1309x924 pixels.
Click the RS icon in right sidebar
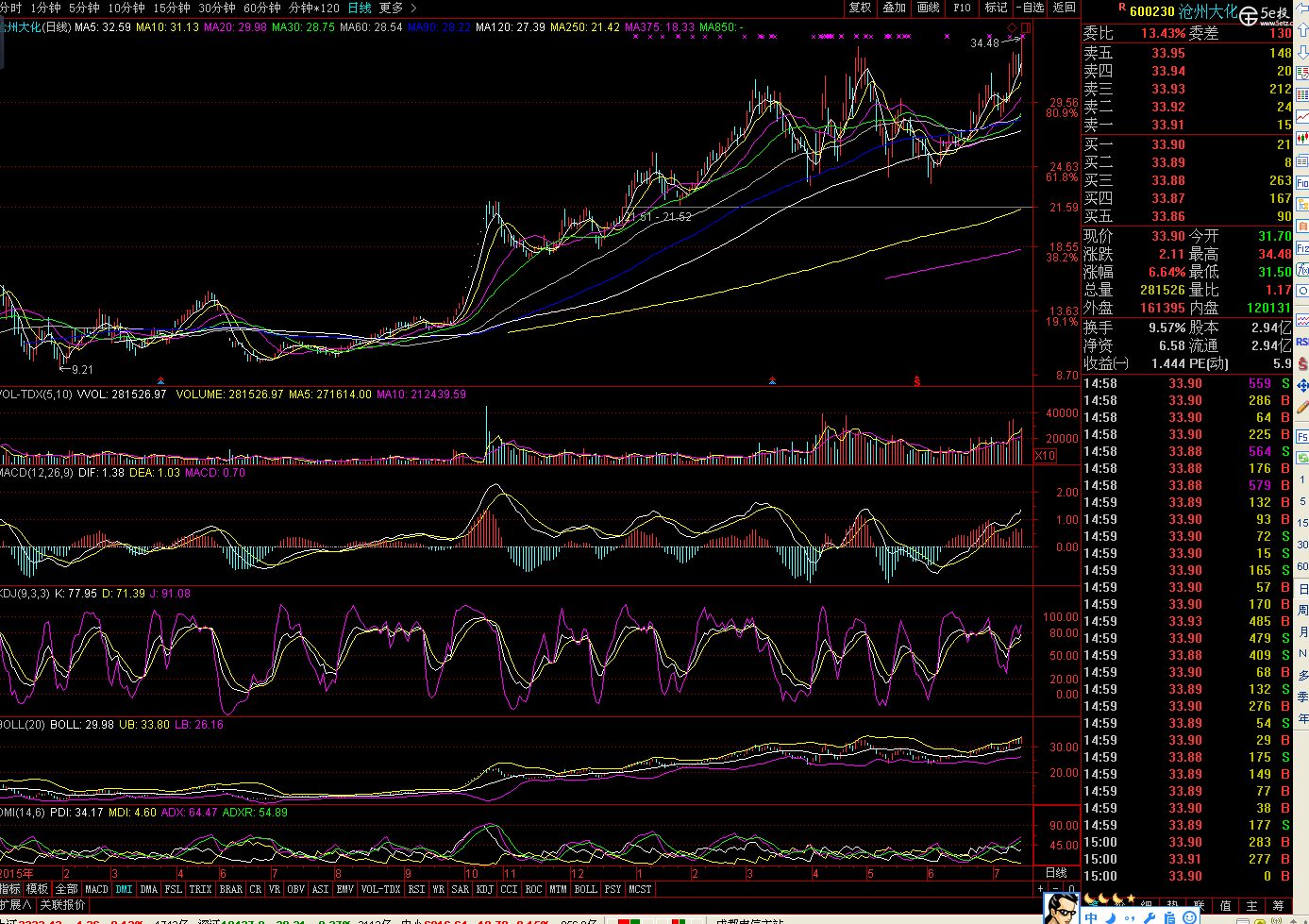[x=1302, y=342]
